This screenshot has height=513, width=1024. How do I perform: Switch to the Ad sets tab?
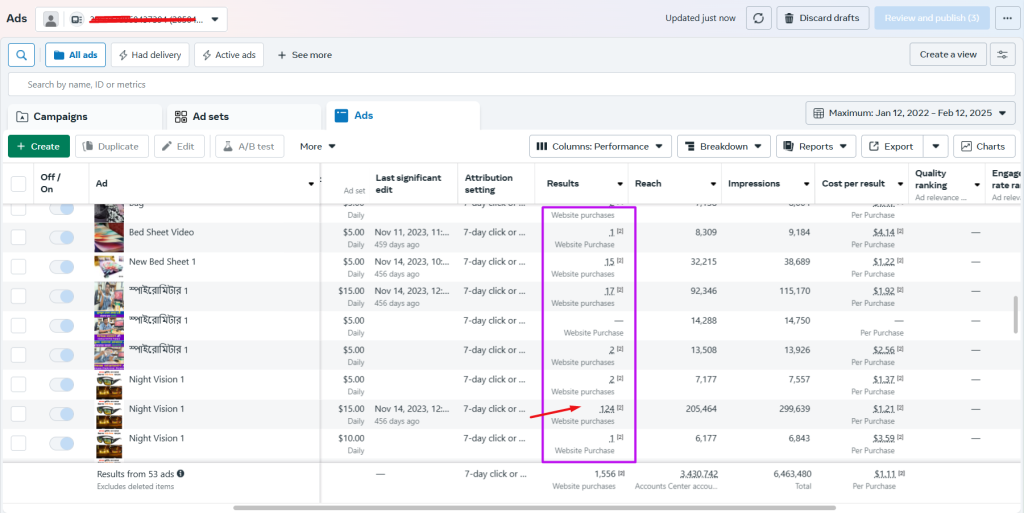coord(243,116)
